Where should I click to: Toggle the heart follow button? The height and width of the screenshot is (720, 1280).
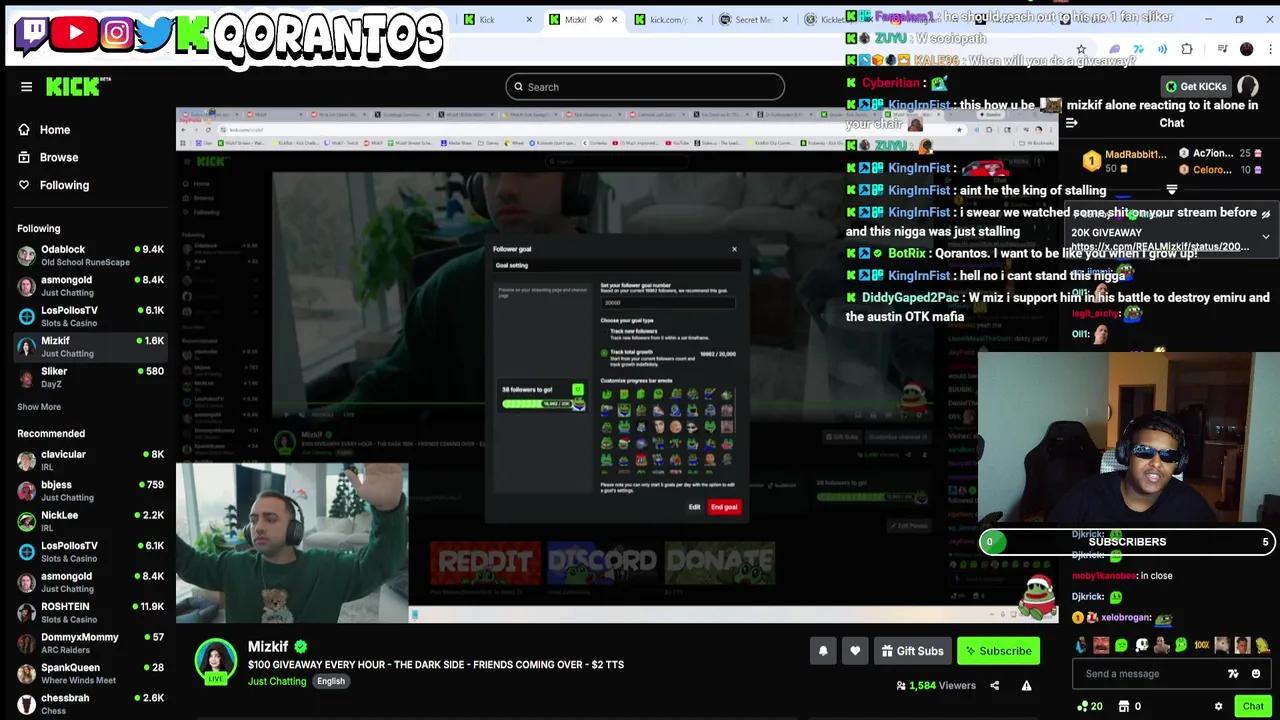click(x=855, y=651)
